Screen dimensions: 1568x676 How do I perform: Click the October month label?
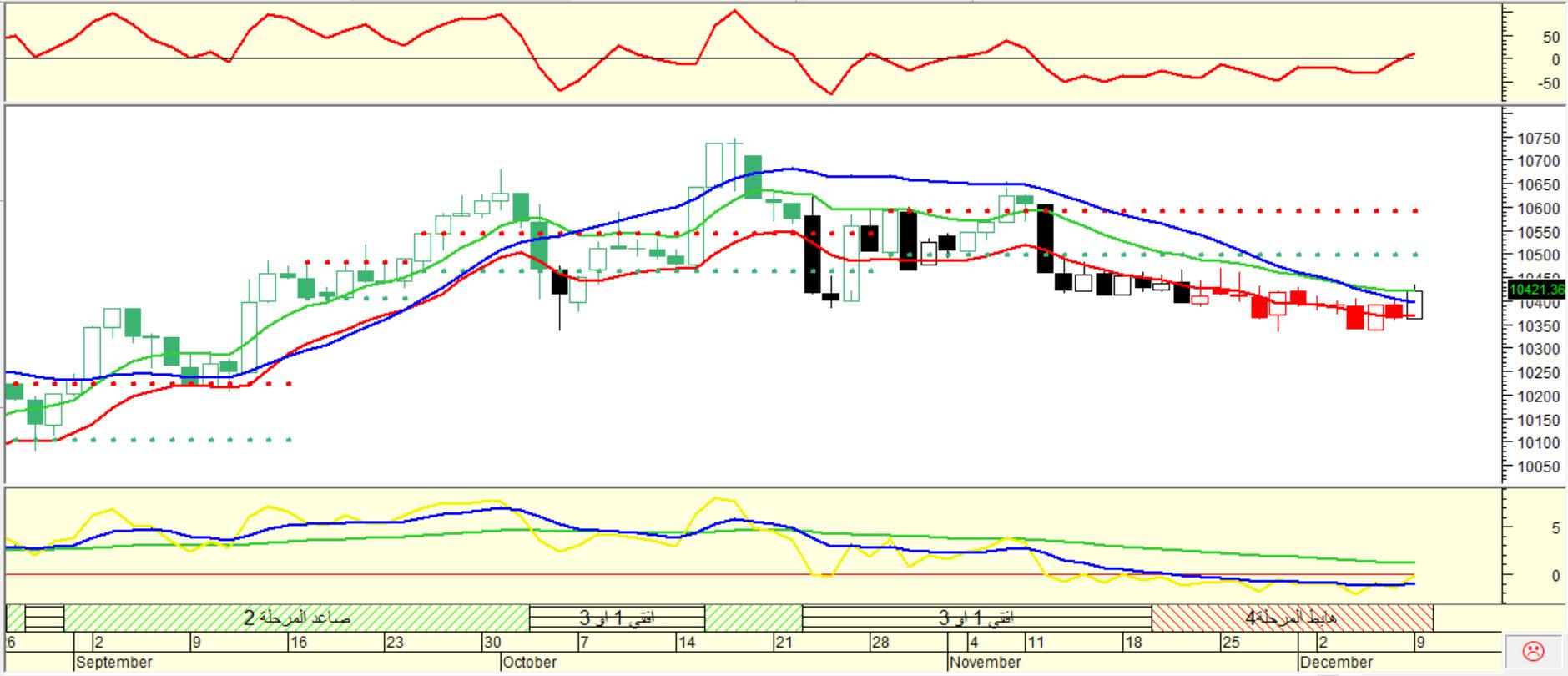530,662
